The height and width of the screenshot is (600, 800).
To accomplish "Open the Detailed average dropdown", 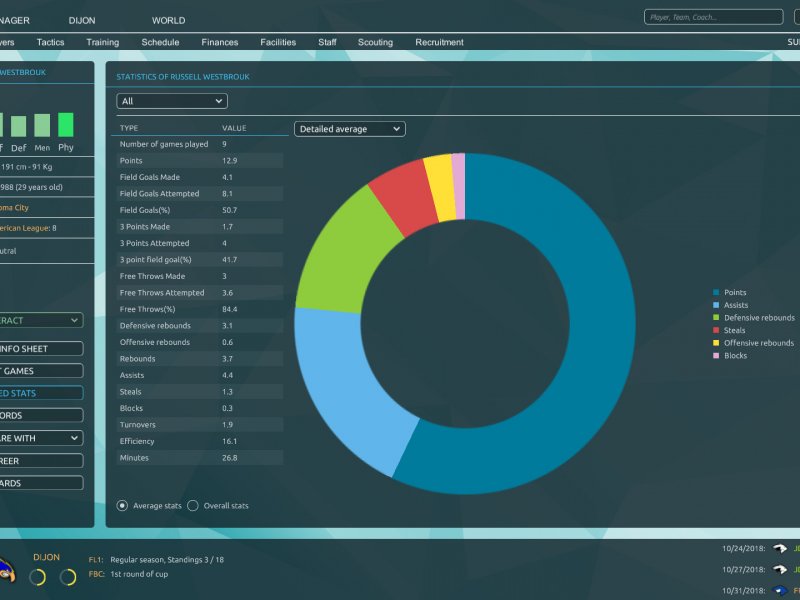I will pos(350,129).
